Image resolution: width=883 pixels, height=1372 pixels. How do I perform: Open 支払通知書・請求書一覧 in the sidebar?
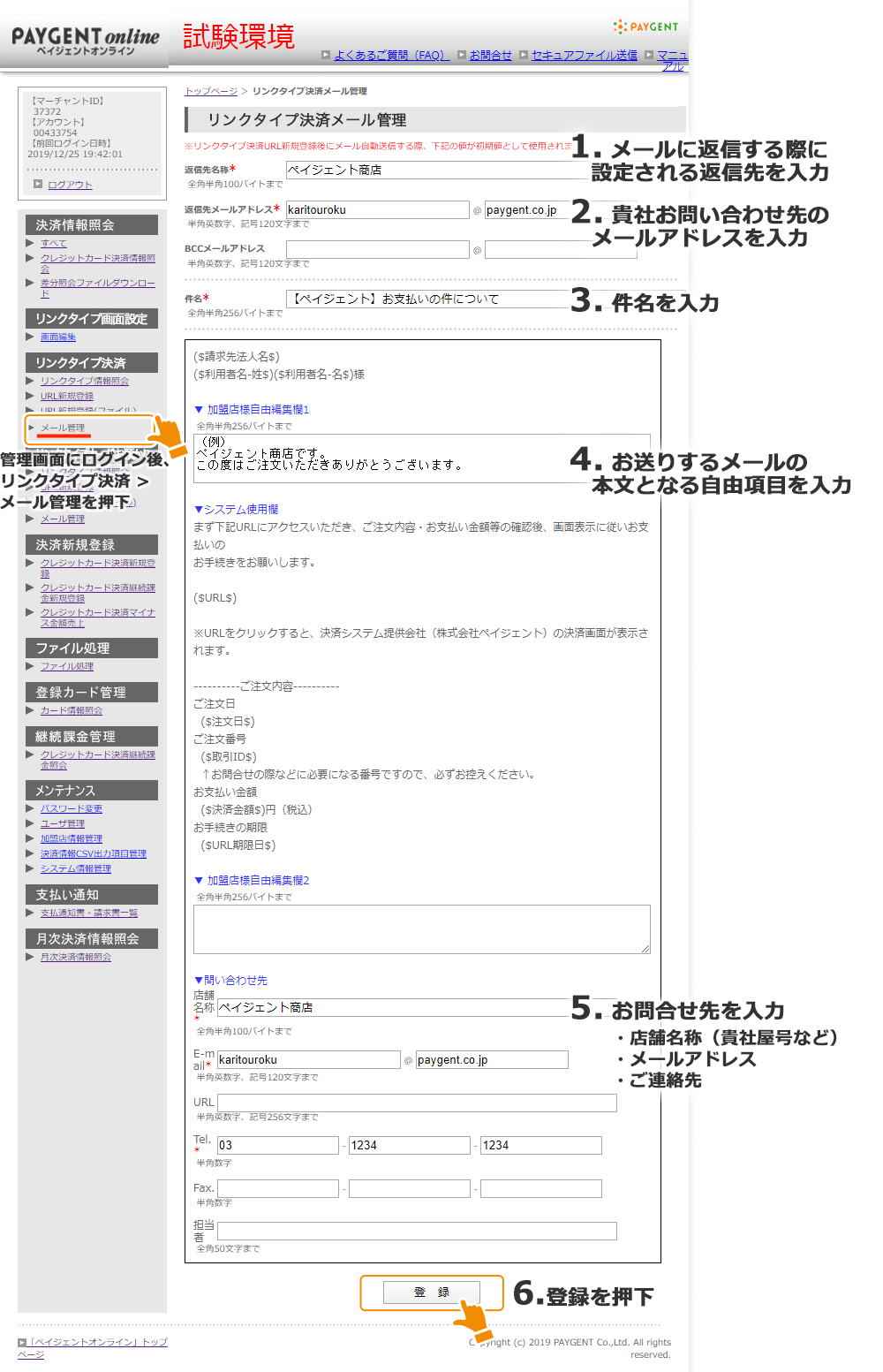pyautogui.click(x=89, y=913)
